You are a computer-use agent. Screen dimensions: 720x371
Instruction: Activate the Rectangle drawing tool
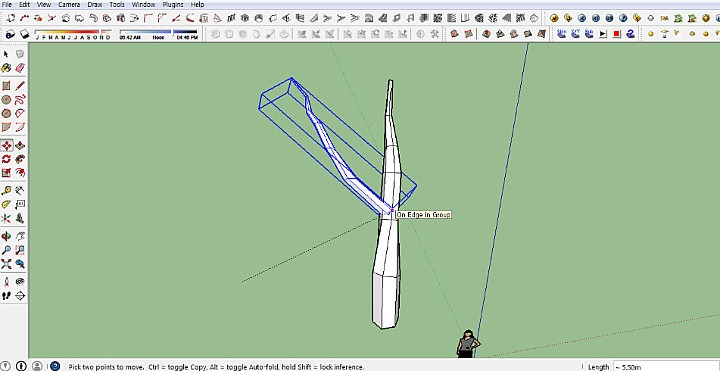(6, 86)
